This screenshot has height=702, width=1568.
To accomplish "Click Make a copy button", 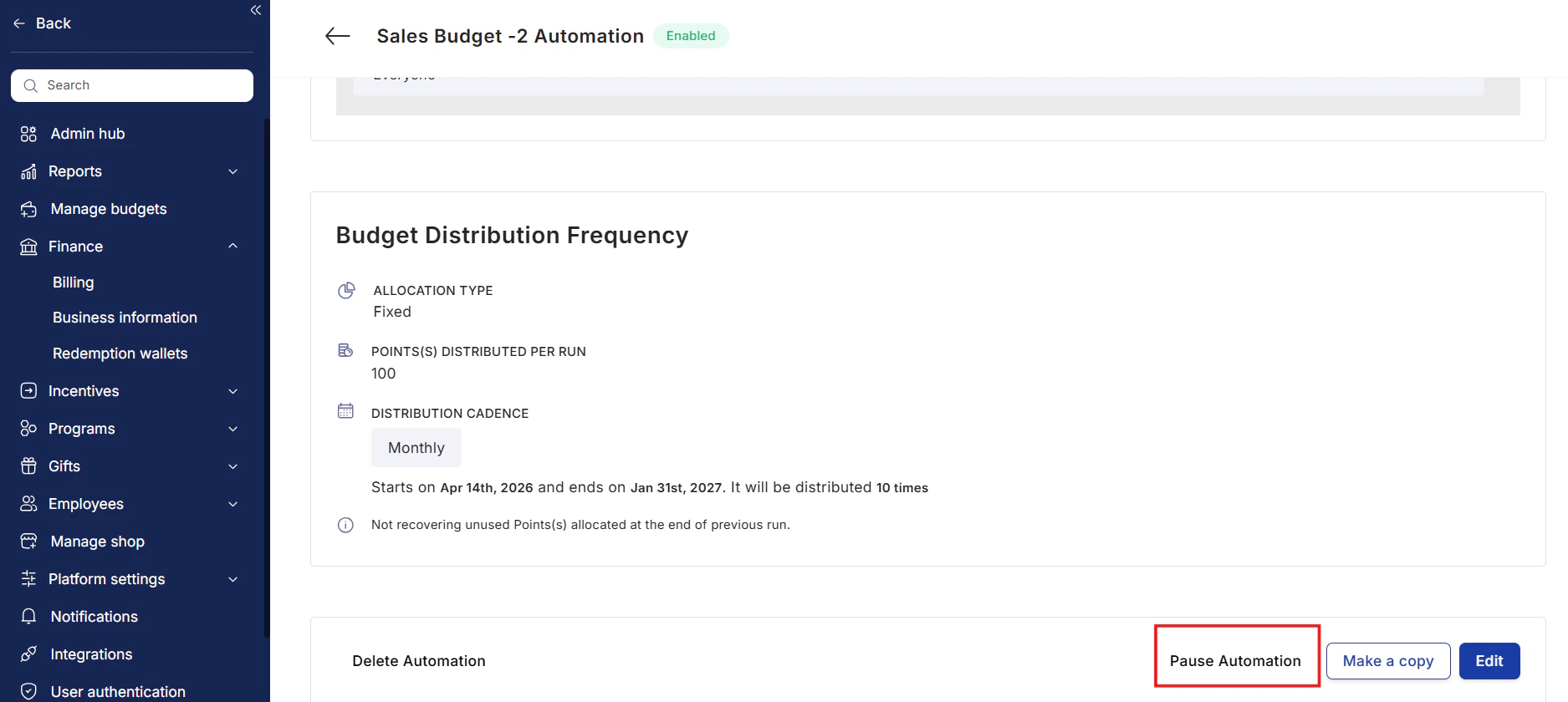I will click(1388, 661).
